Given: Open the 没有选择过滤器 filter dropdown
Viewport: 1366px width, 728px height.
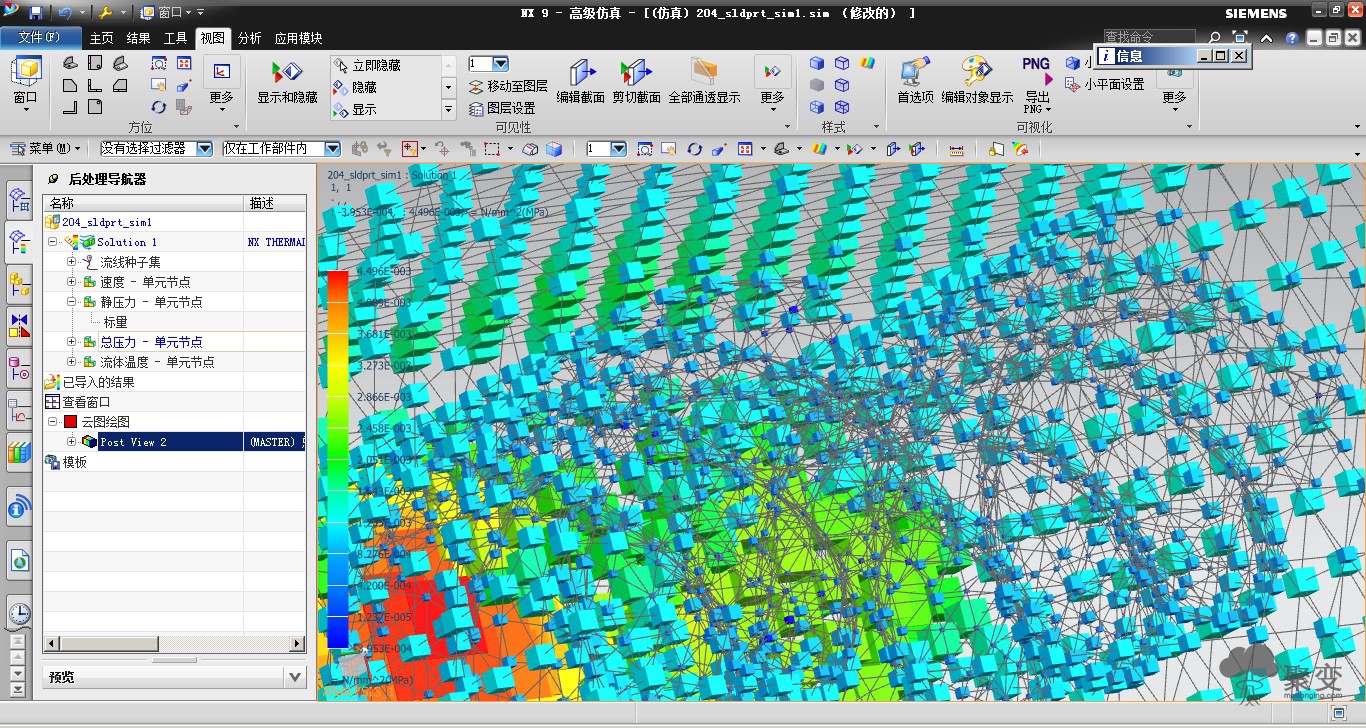Looking at the screenshot, I should (x=204, y=149).
